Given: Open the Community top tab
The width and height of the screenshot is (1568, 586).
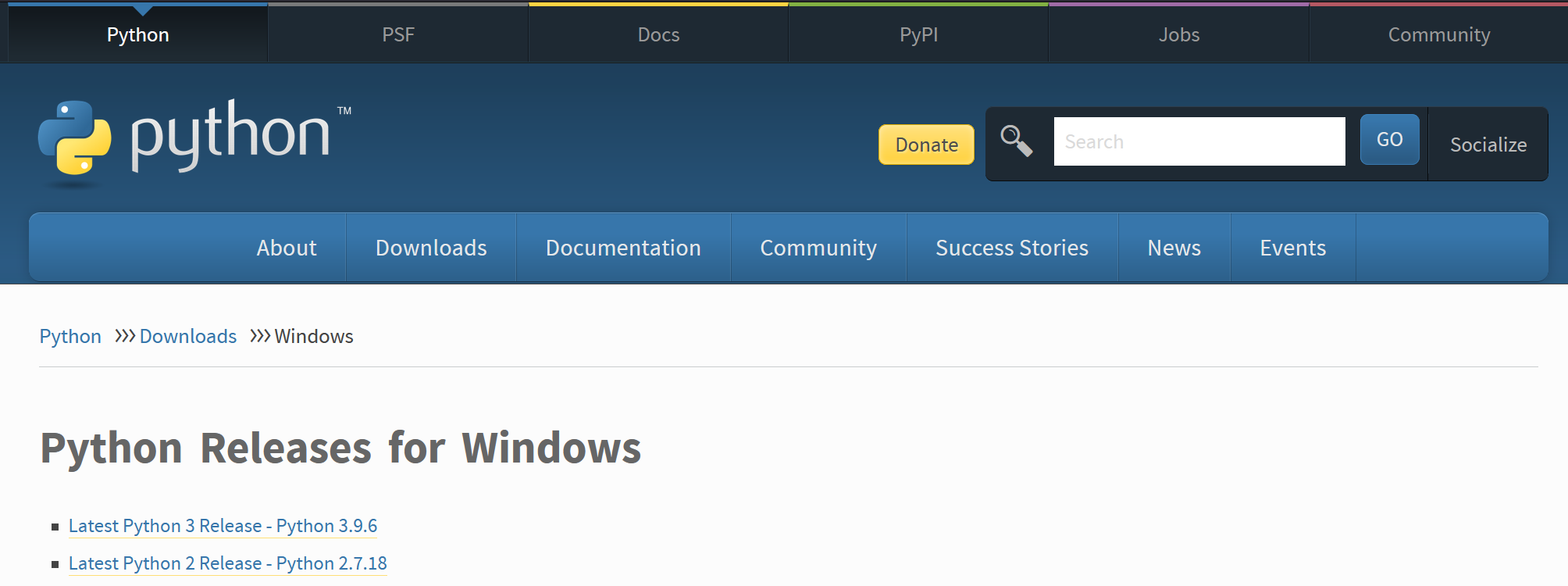Looking at the screenshot, I should click(1438, 34).
